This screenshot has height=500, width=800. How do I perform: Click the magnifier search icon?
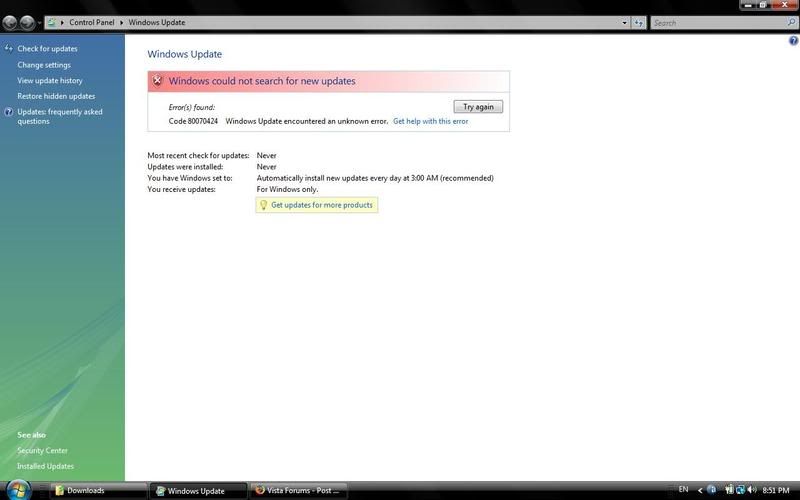pyautogui.click(x=791, y=22)
